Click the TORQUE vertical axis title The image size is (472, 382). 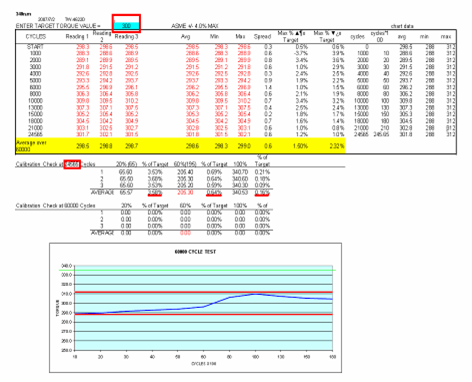tap(58, 308)
